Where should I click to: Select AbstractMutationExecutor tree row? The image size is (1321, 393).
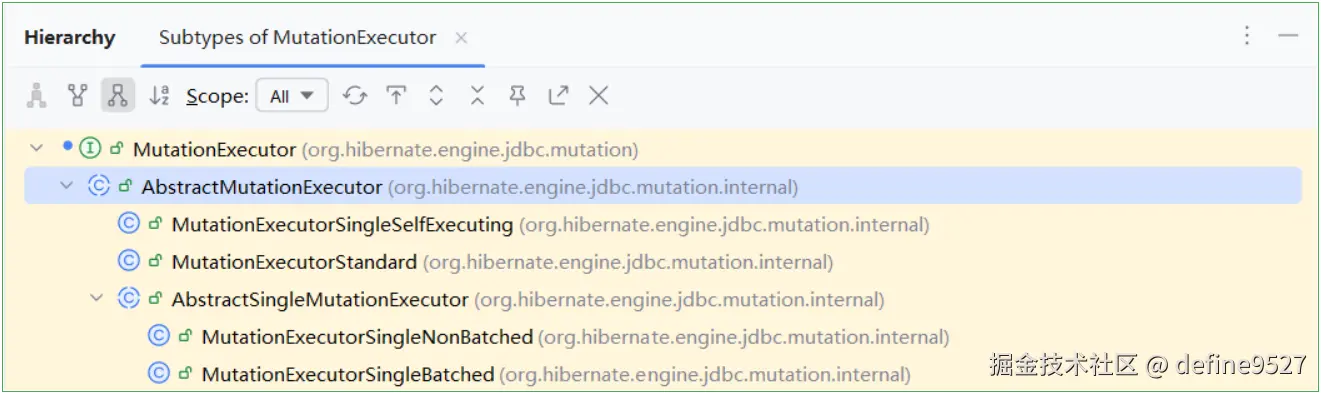pos(663,186)
